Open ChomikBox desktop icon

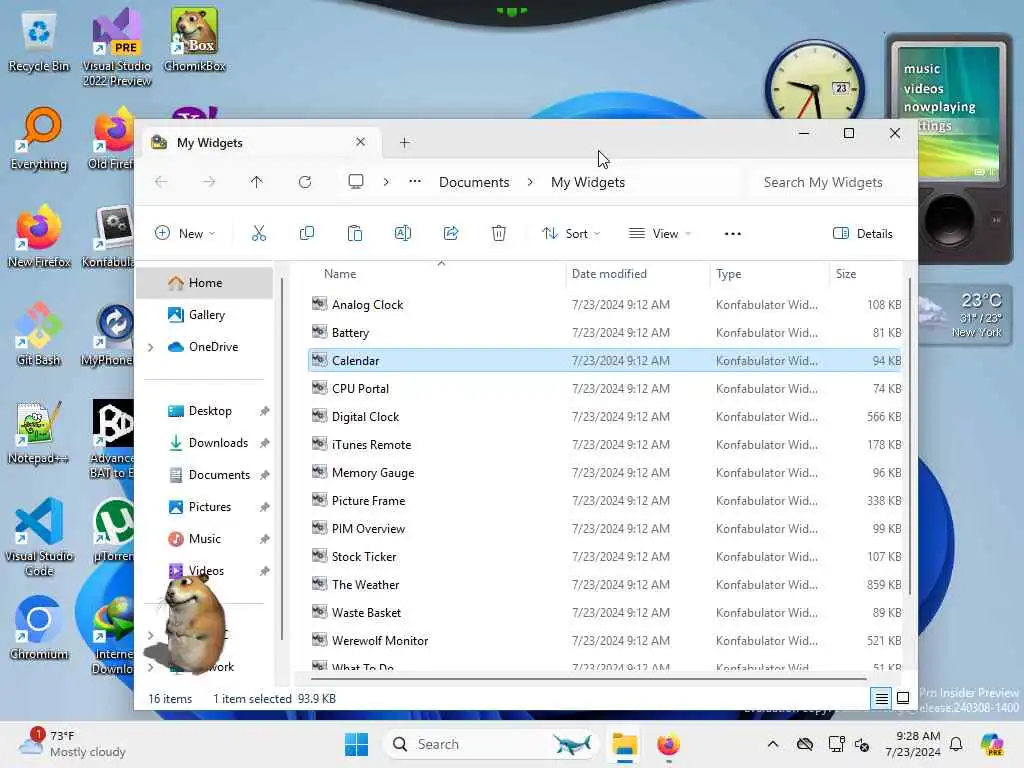click(x=195, y=40)
